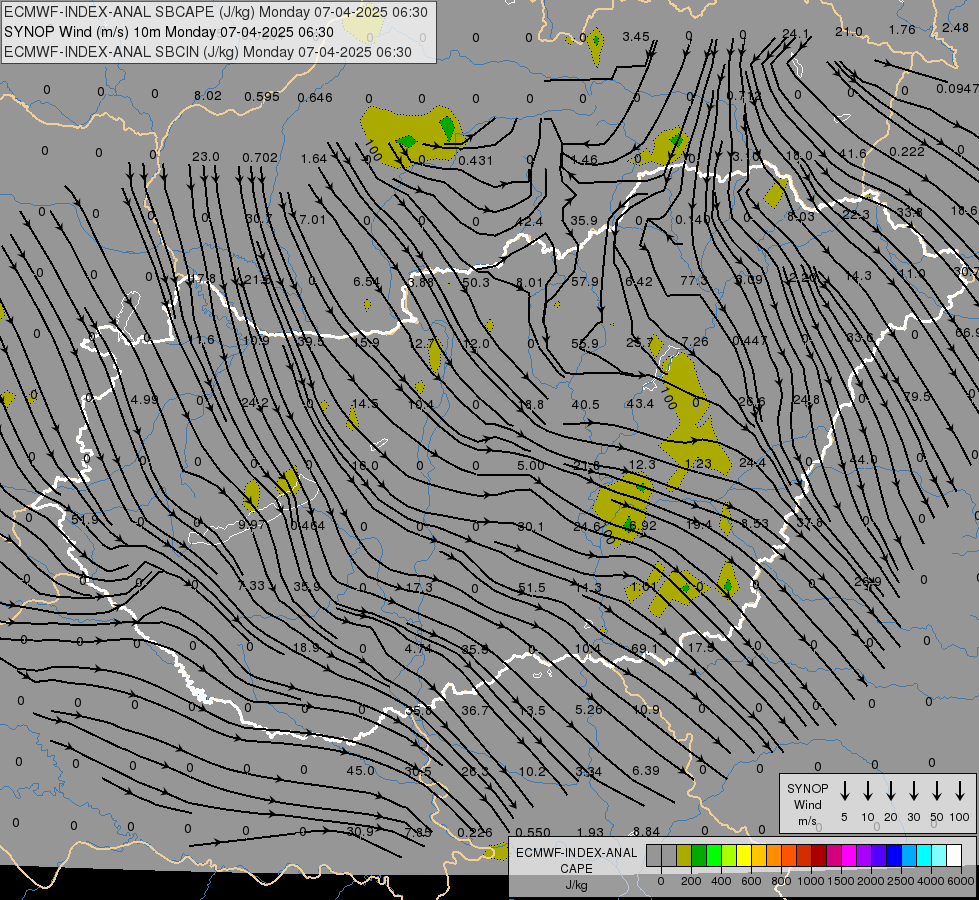Click the 0.0947 value on the map
The width and height of the screenshot is (979, 900).
coord(957,89)
